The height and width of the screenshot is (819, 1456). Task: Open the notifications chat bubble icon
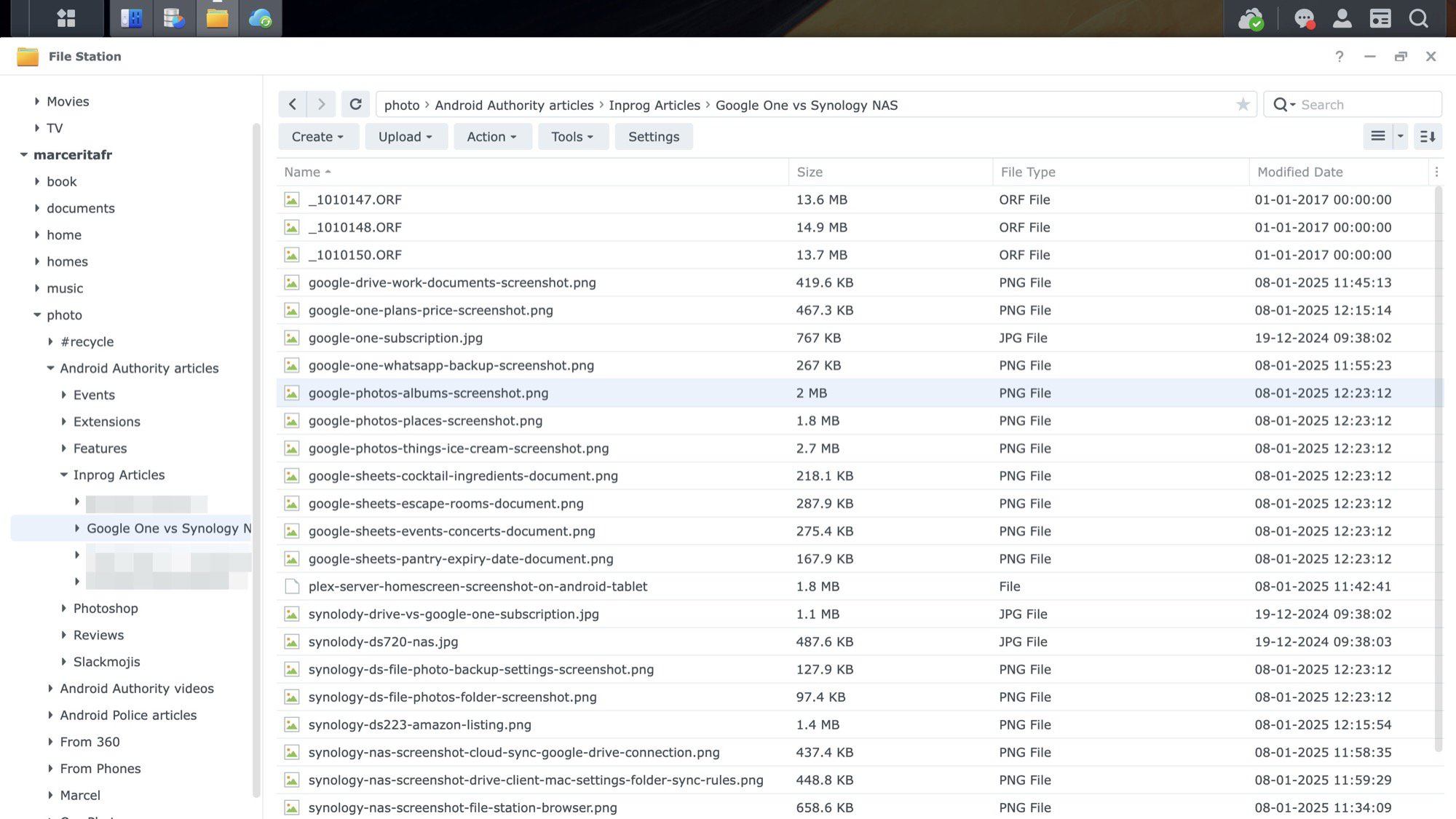pyautogui.click(x=1304, y=18)
